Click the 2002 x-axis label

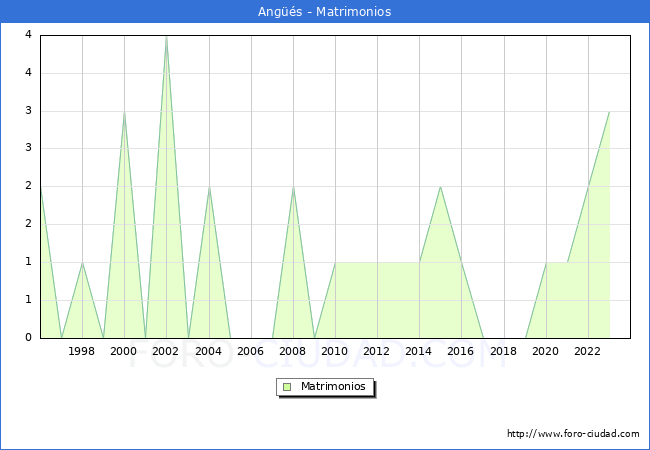click(x=166, y=351)
